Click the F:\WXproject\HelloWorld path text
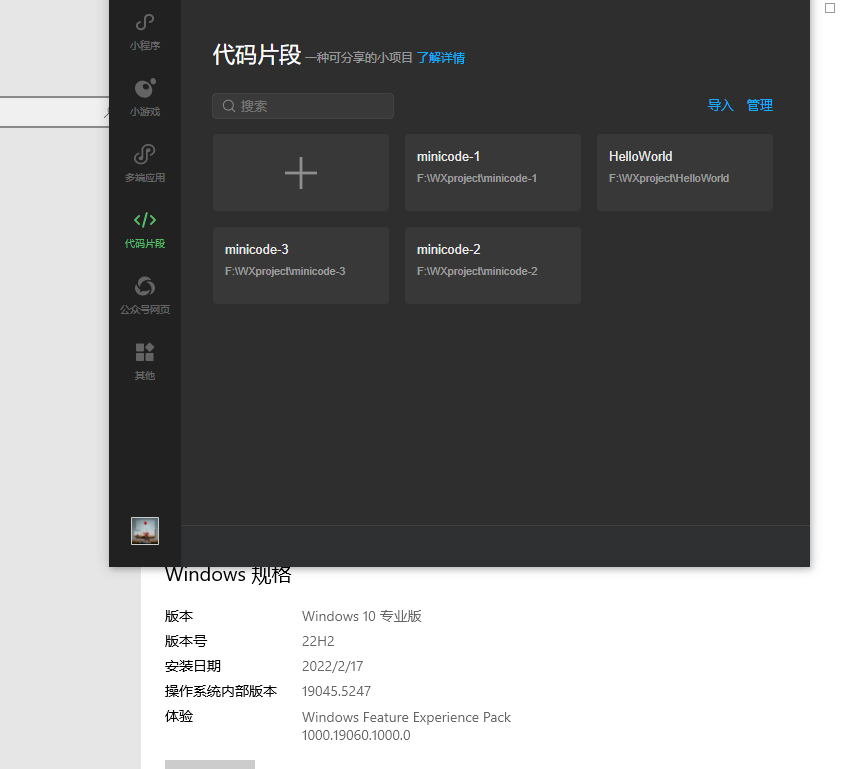This screenshot has height=769, width=841. (x=669, y=179)
